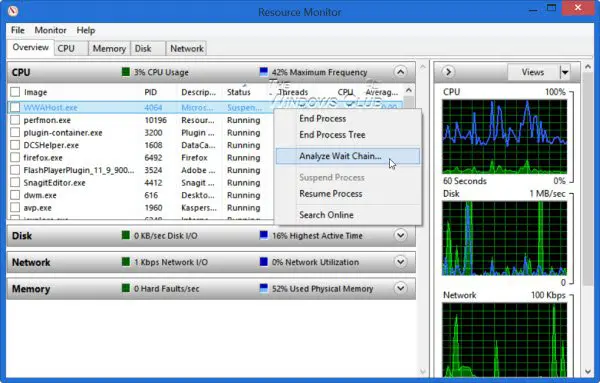The width and height of the screenshot is (600, 383).
Task: Check the SnagitEditor.exe checkbox
Action: click(15, 183)
